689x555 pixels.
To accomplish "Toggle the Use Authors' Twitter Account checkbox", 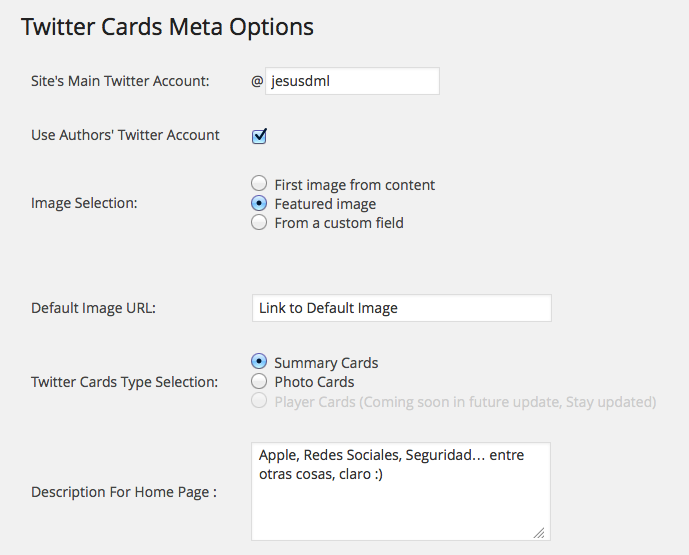I will (x=259, y=136).
